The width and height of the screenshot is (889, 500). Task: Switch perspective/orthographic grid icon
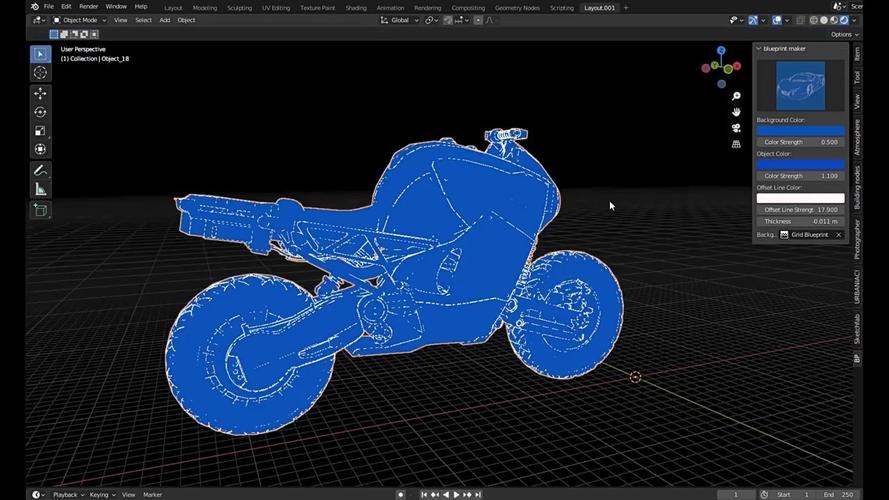[736, 144]
